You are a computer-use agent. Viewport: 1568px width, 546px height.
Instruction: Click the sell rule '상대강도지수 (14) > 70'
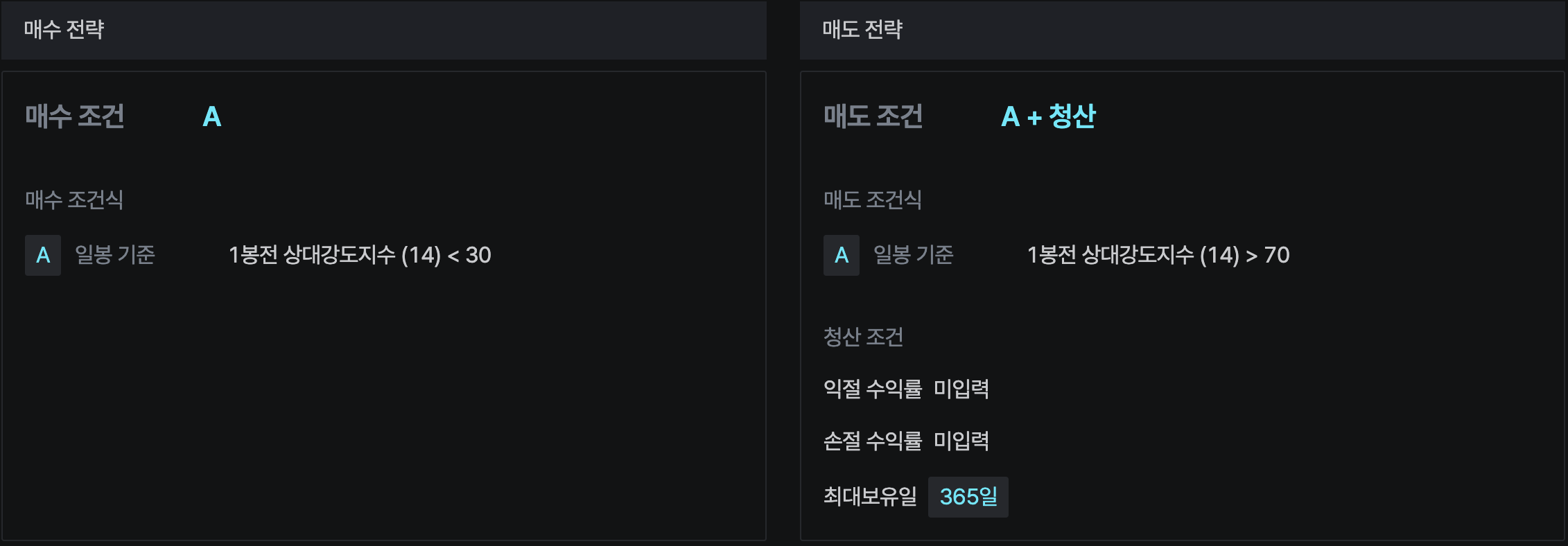click(1158, 255)
